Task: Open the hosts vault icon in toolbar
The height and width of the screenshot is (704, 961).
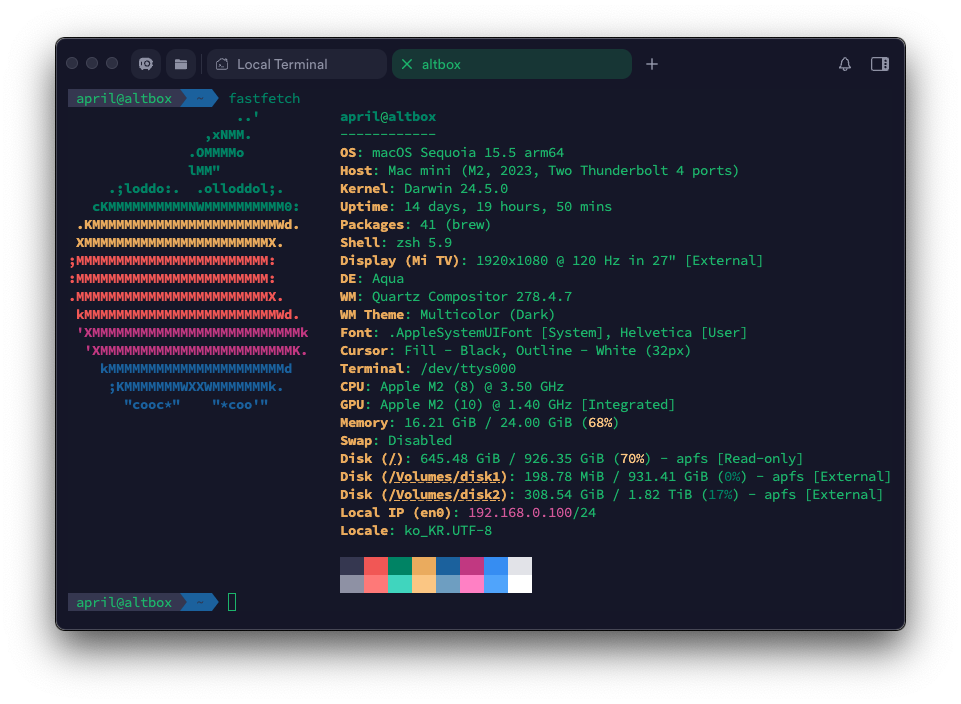Action: (x=146, y=64)
